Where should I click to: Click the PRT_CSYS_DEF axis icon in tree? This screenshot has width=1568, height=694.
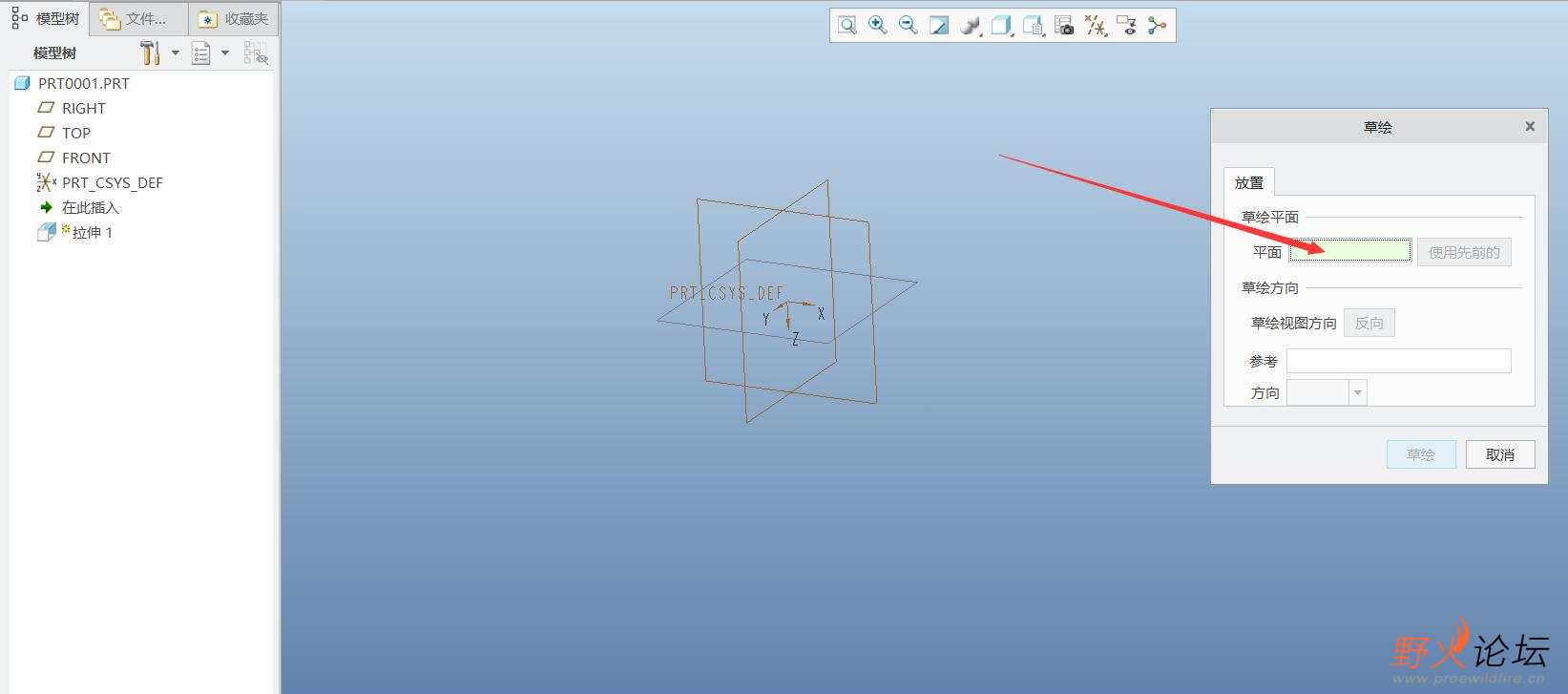click(x=46, y=182)
